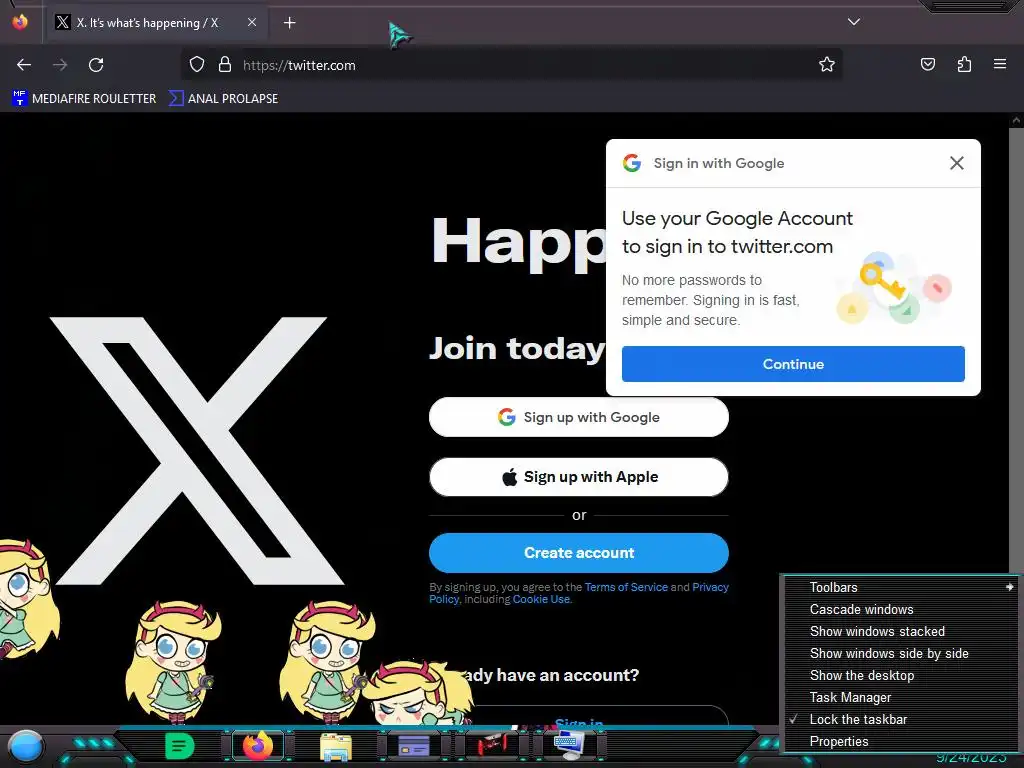Open the Save to Pocket icon
The height and width of the screenshot is (768, 1024).
pyautogui.click(x=928, y=64)
